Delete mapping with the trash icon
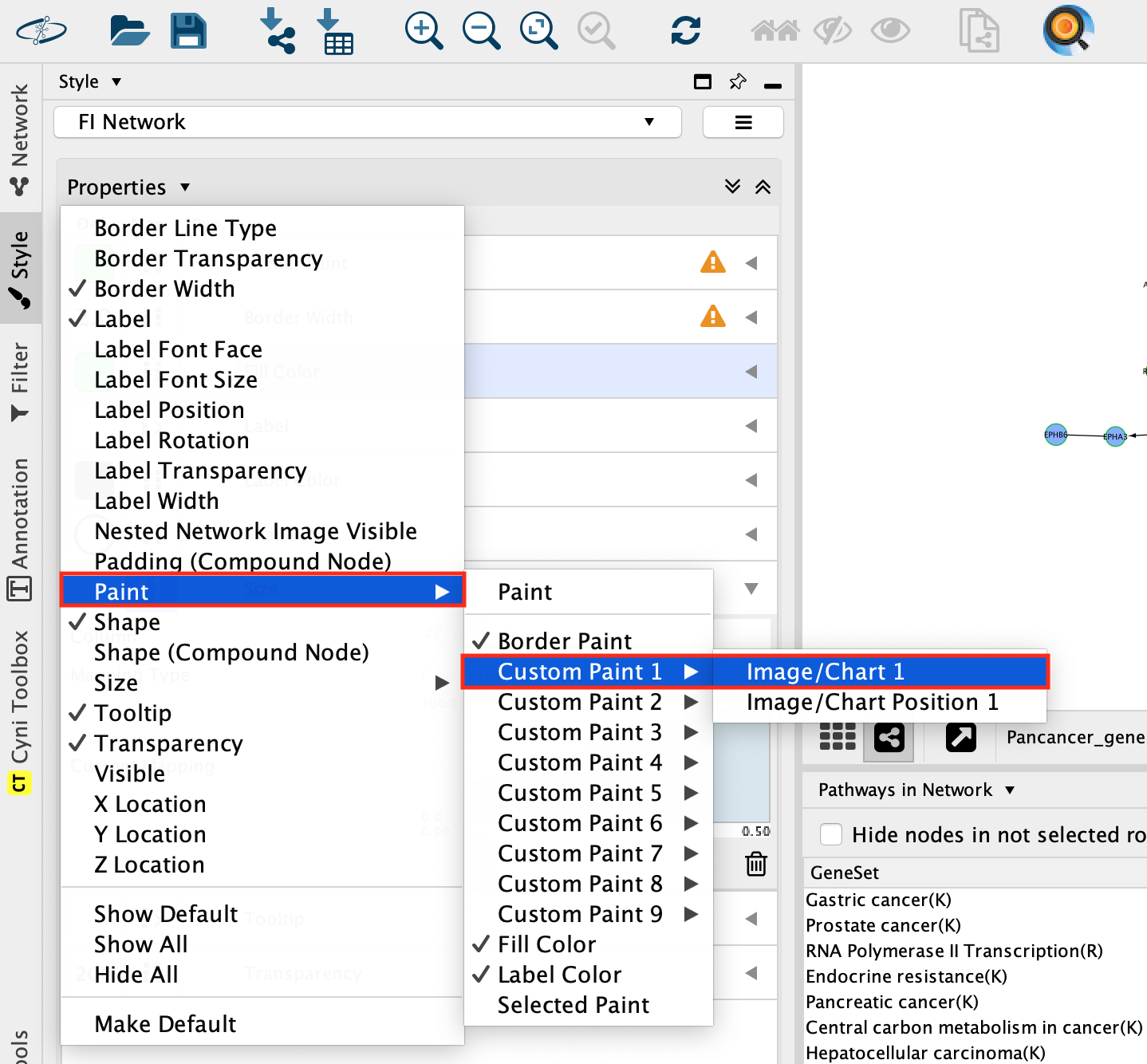 click(755, 864)
